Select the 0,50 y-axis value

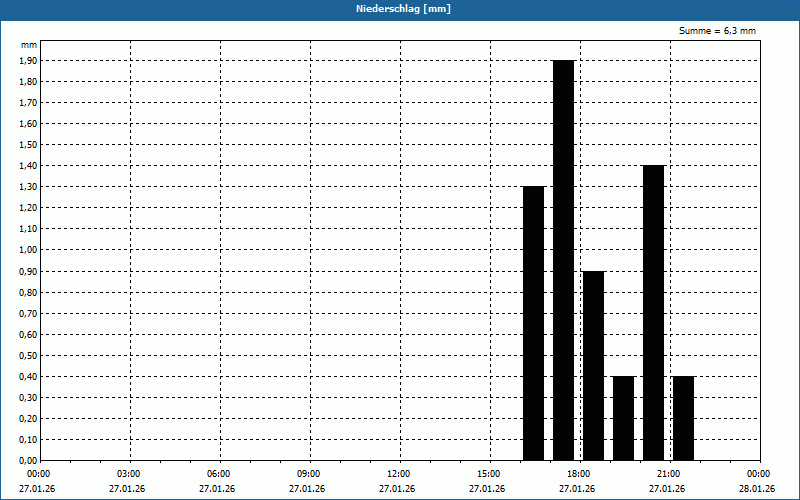[x=28, y=356]
